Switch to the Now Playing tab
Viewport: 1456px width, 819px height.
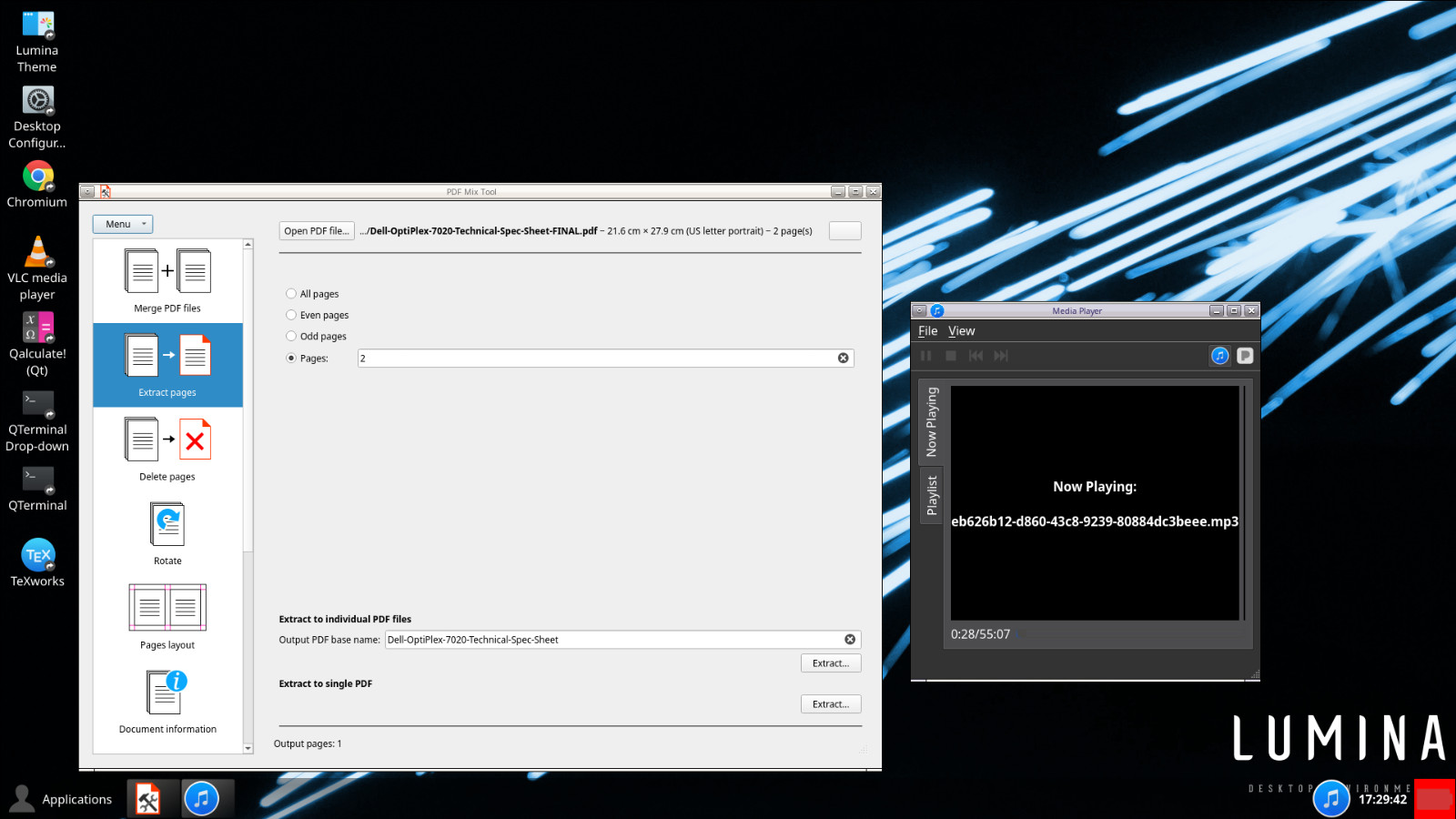pyautogui.click(x=932, y=422)
